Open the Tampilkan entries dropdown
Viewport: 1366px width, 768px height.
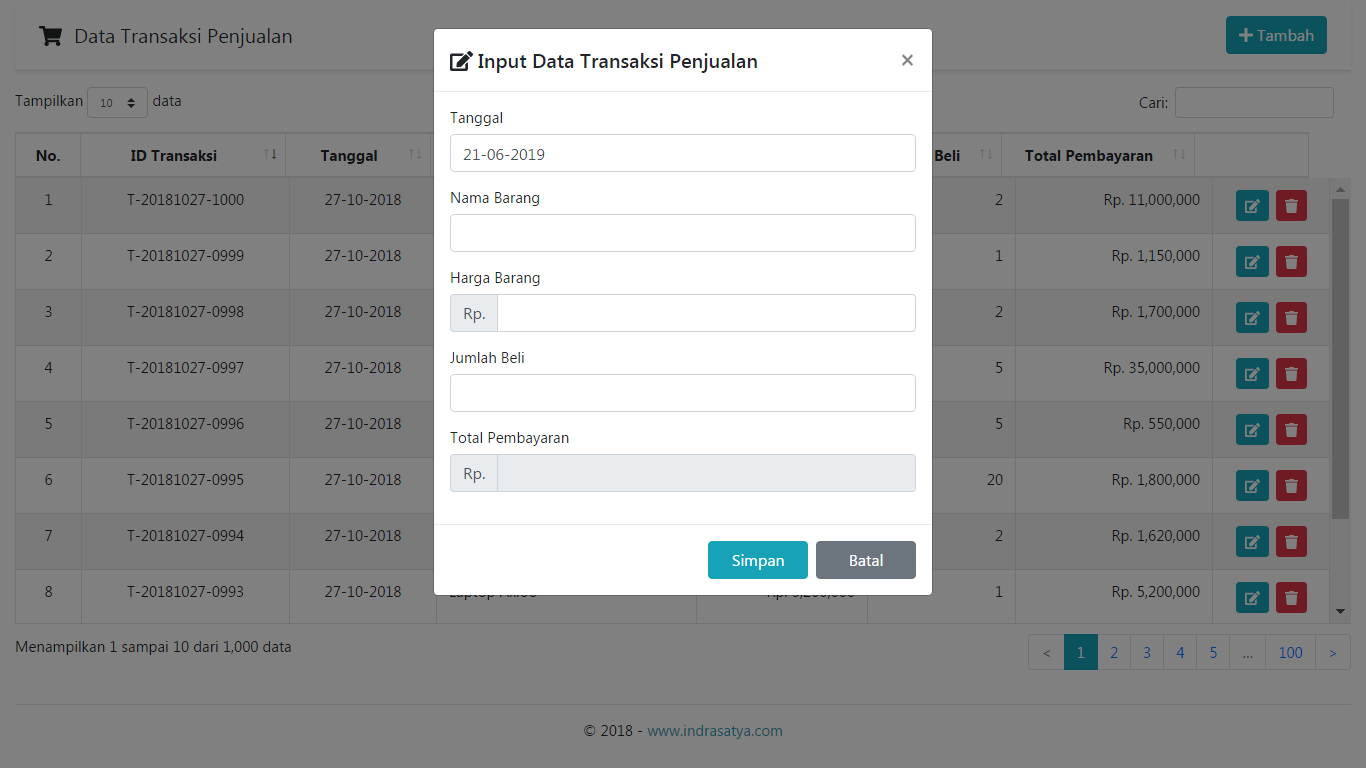coord(117,102)
